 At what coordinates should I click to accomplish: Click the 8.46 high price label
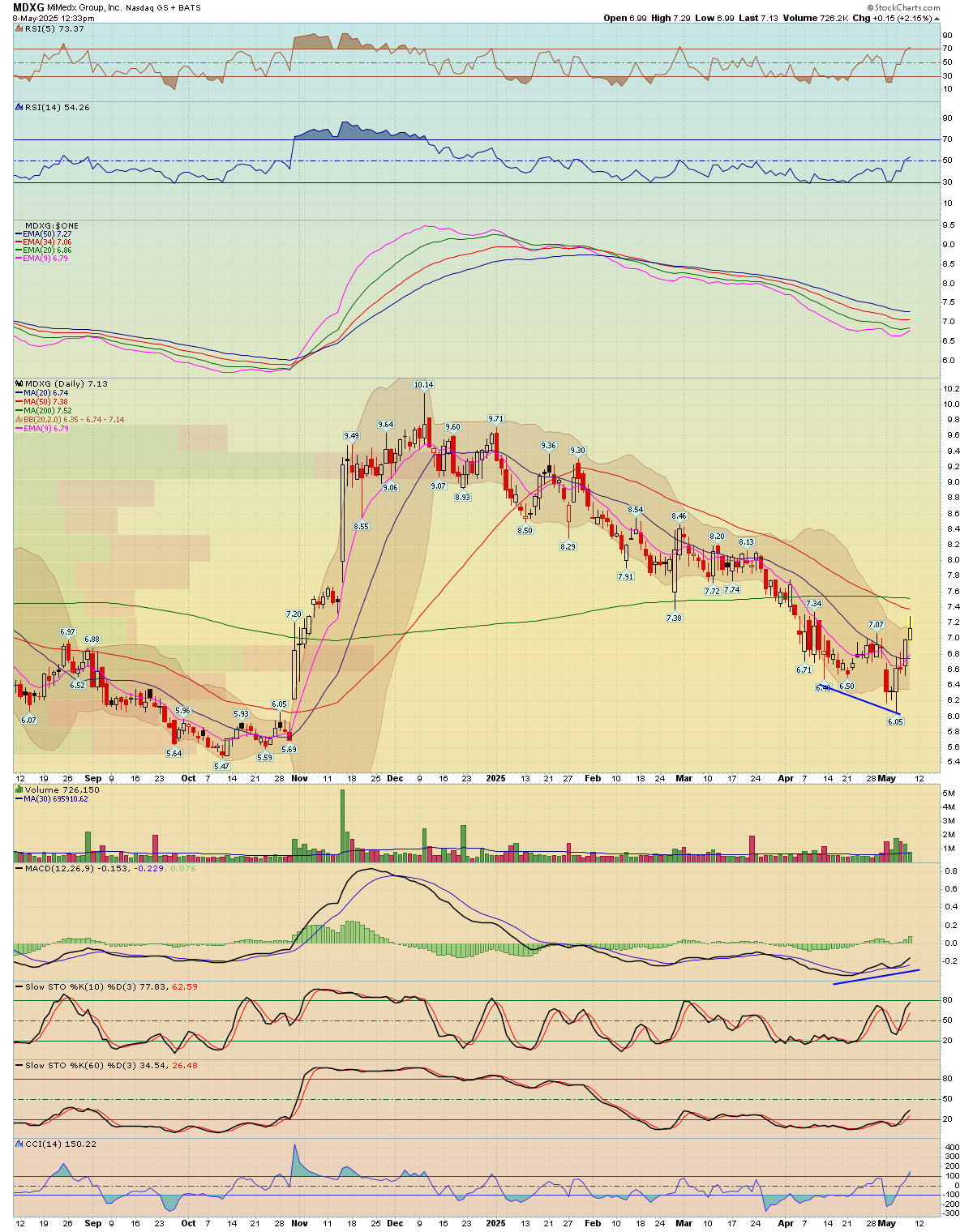679,516
